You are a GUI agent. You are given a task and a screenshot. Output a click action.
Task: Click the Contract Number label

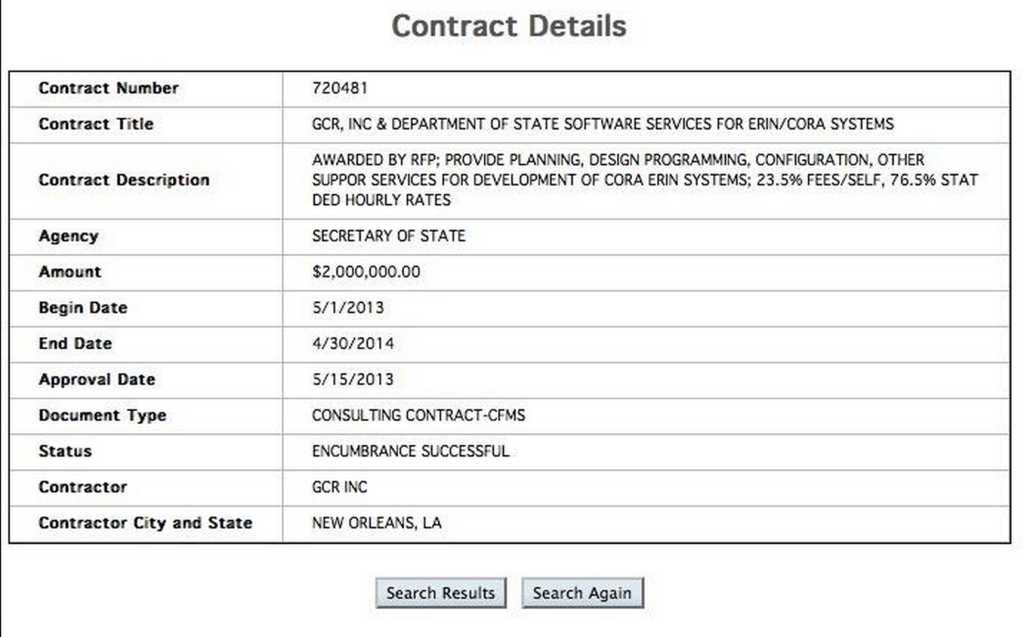click(109, 88)
